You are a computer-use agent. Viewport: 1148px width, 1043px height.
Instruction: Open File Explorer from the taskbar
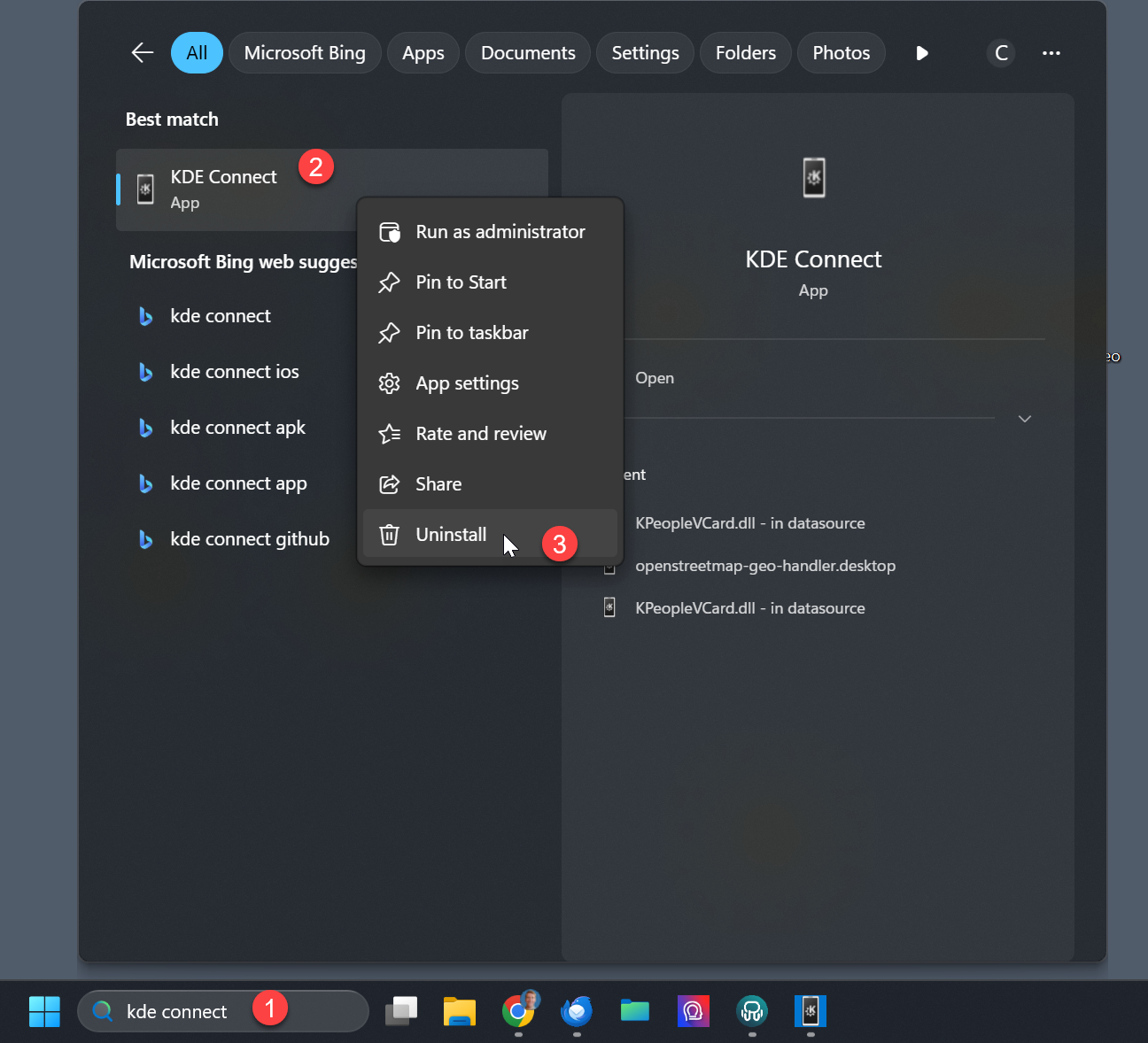coord(460,1011)
